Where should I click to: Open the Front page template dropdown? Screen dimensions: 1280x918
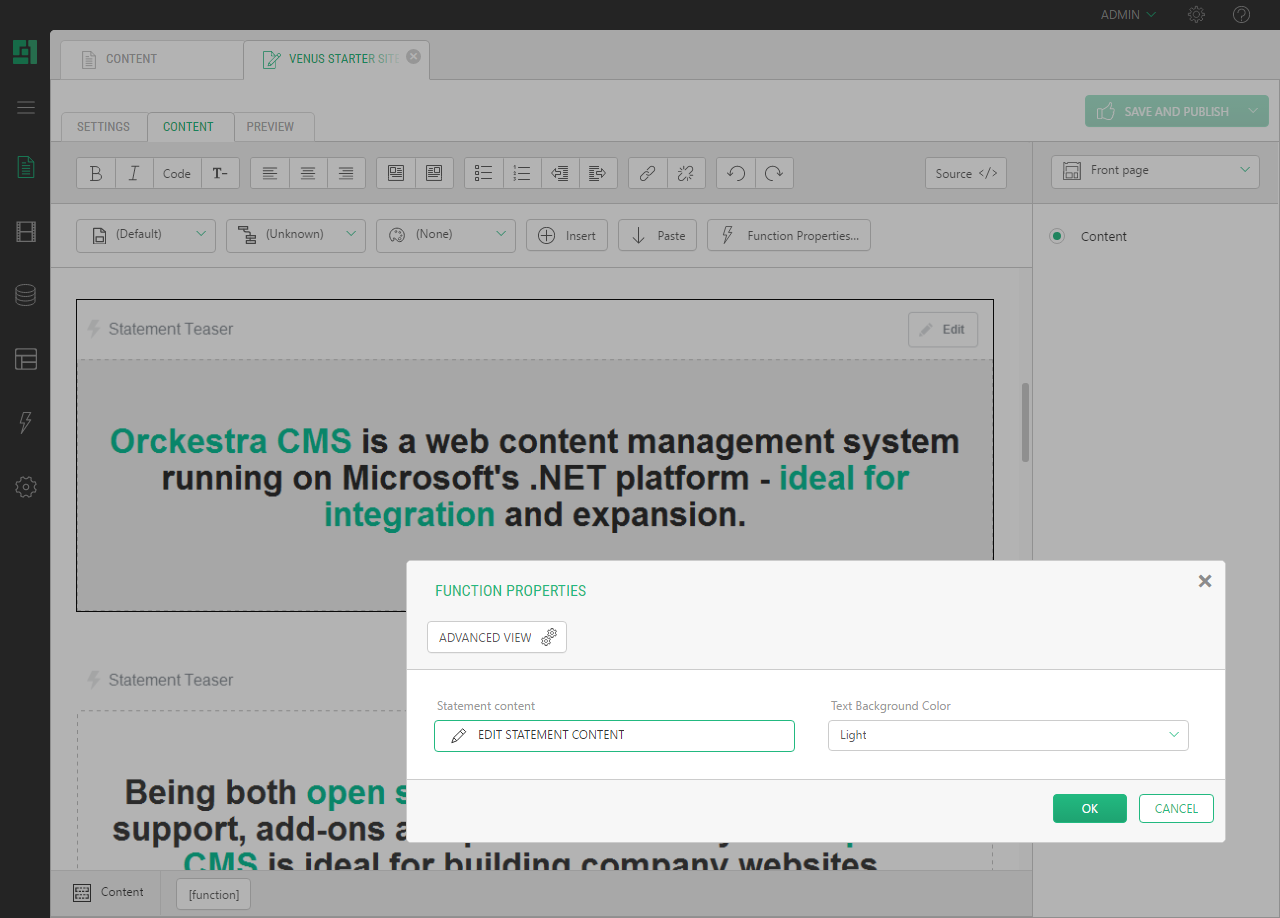click(x=1155, y=171)
